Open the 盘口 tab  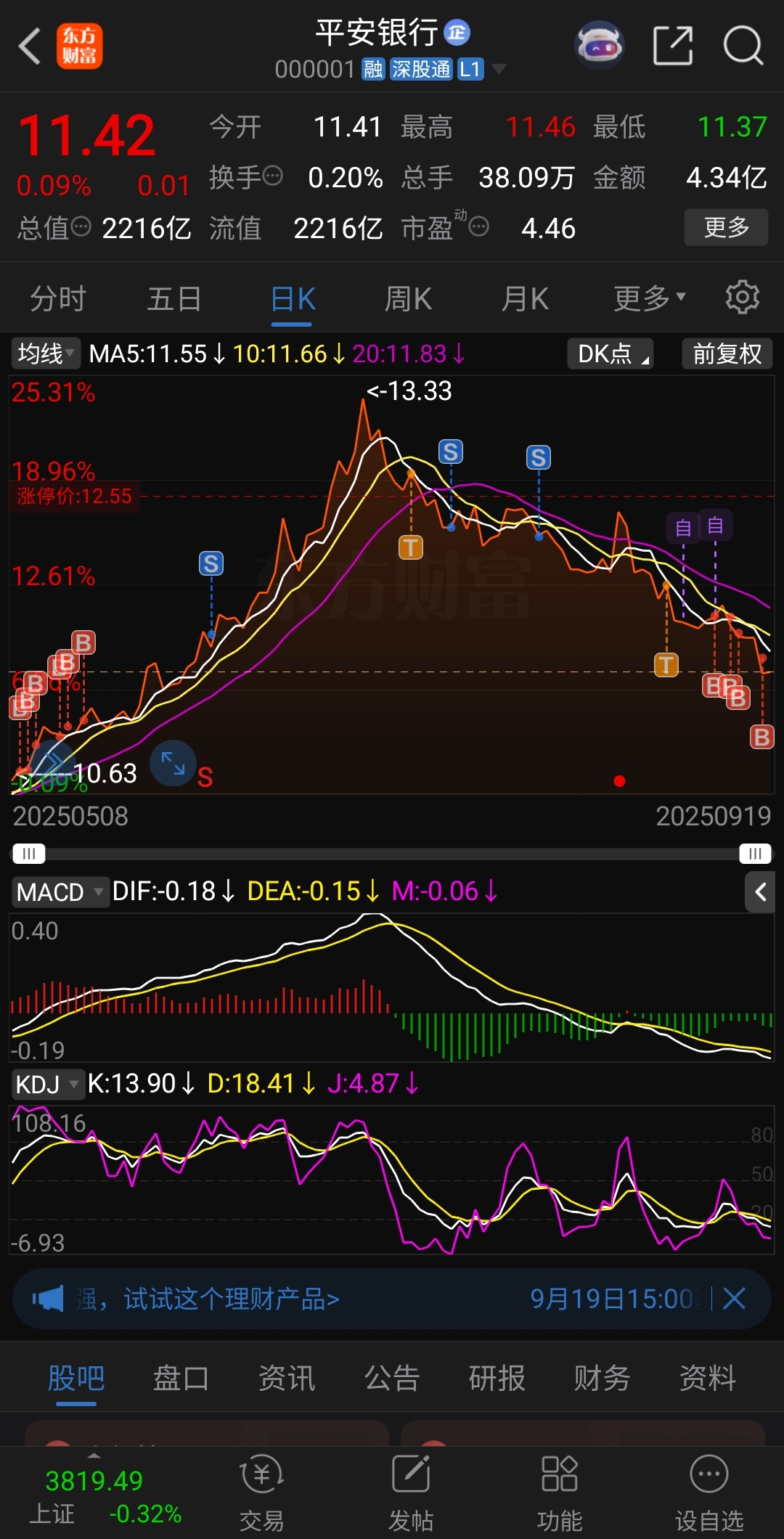coord(181,1378)
